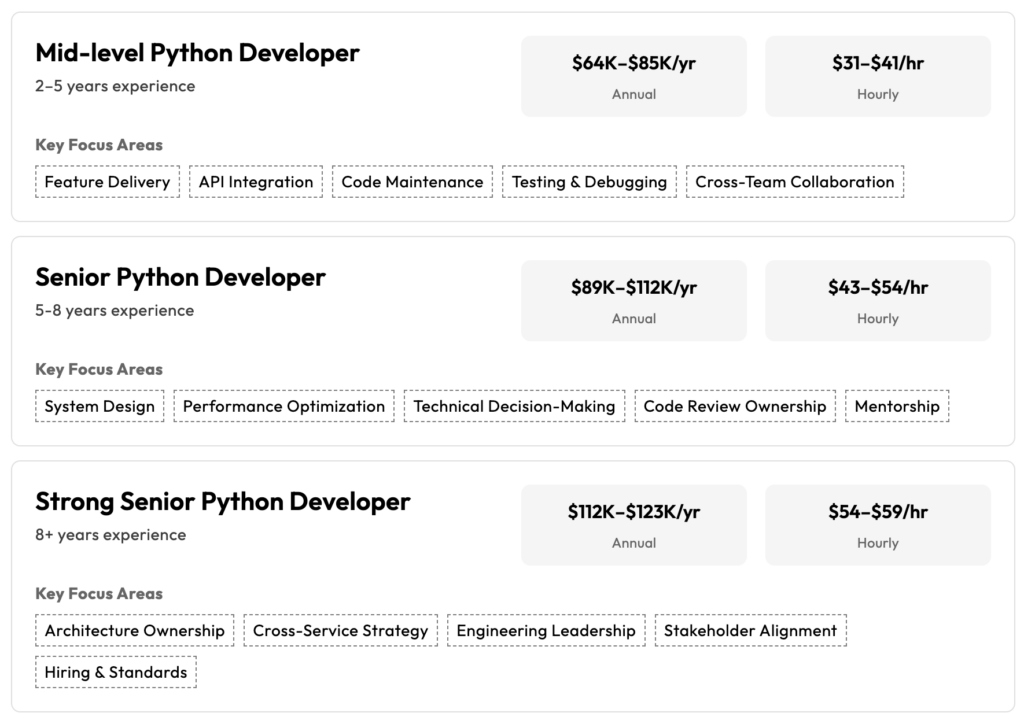
Task: Click the Hiring & Standards tag
Action: pos(116,672)
